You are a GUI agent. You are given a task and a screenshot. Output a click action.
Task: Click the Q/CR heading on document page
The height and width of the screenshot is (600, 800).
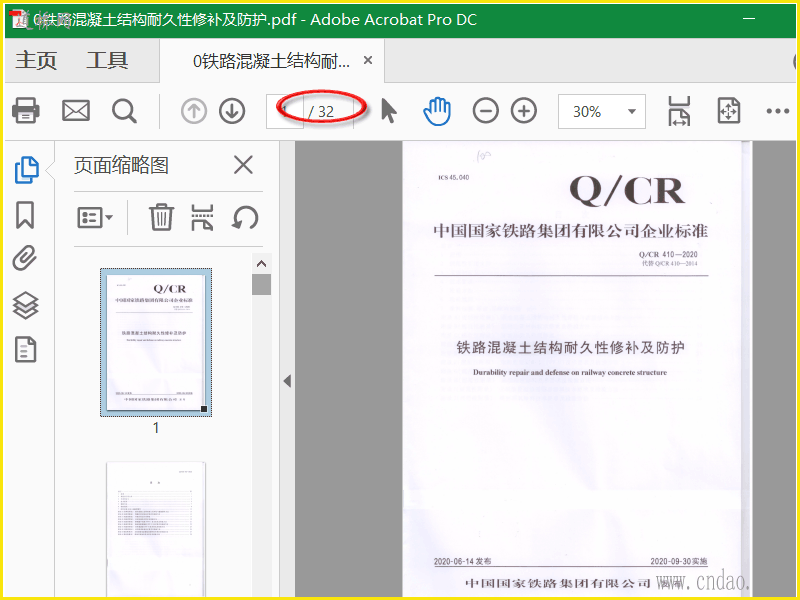click(626, 191)
